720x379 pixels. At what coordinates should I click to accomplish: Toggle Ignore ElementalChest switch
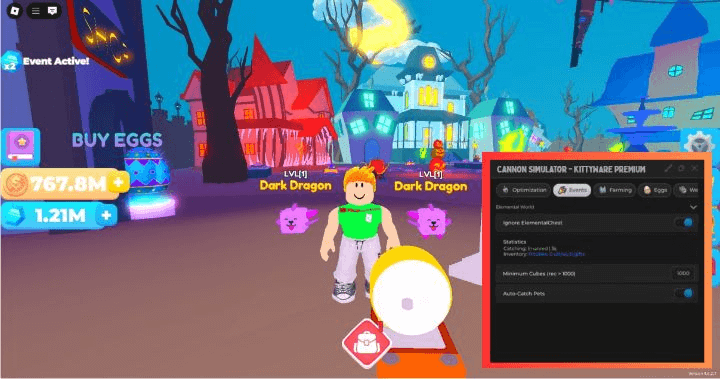[x=684, y=223]
